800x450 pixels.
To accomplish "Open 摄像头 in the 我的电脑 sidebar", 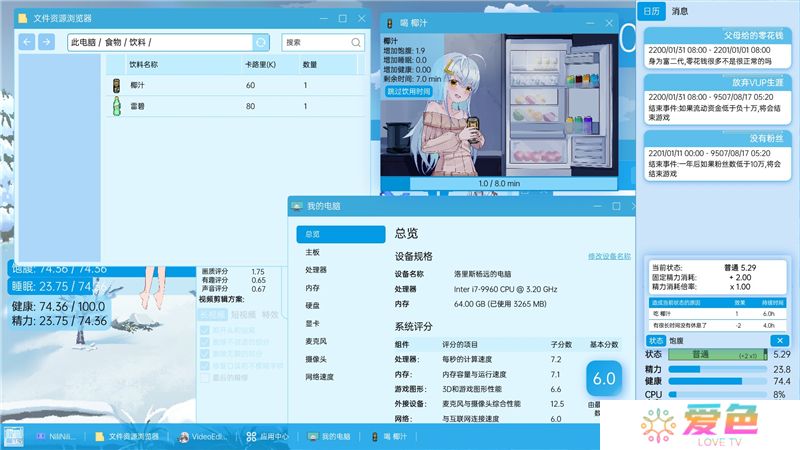I will (316, 359).
